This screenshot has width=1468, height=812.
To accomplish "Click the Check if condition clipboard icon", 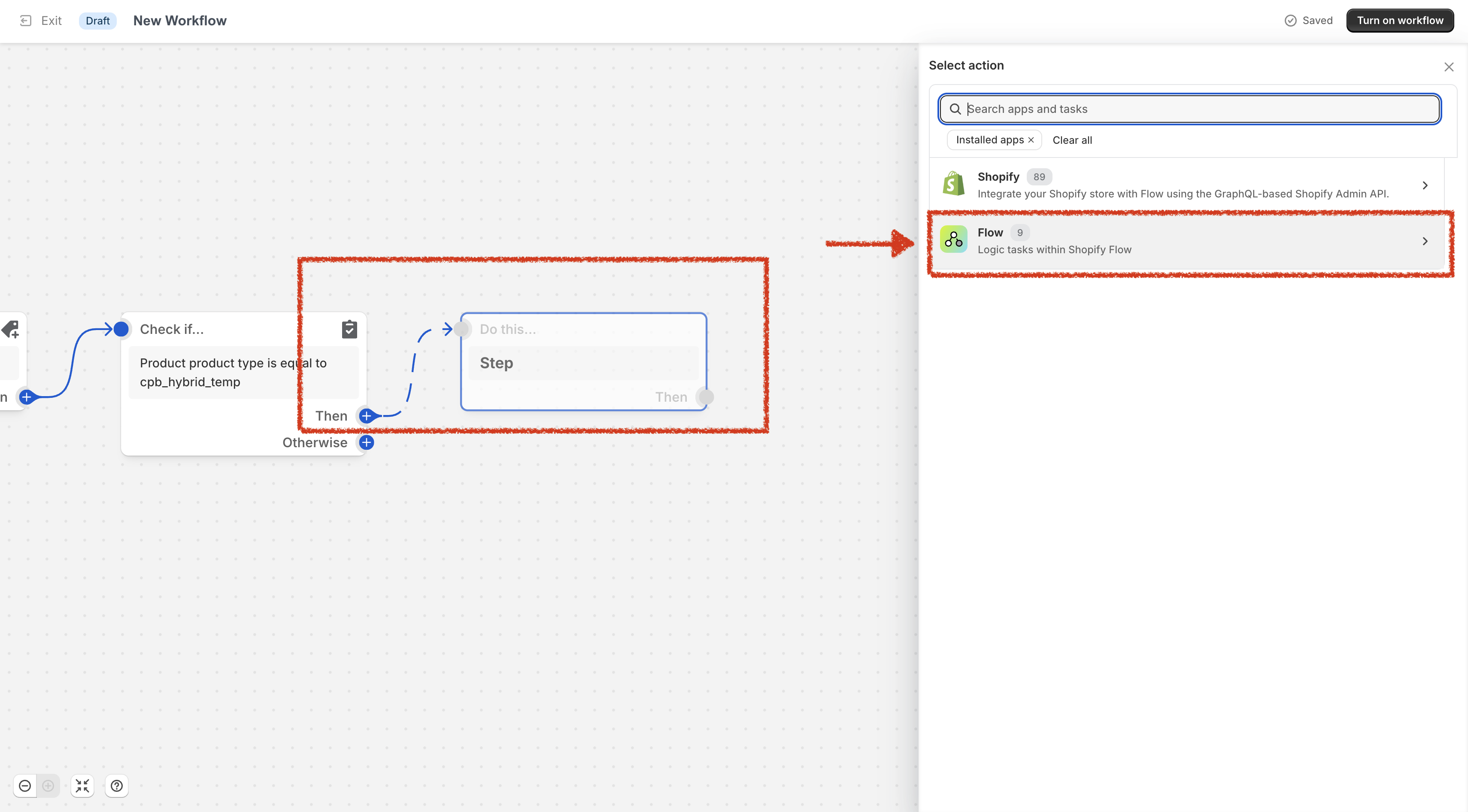I will click(349, 329).
